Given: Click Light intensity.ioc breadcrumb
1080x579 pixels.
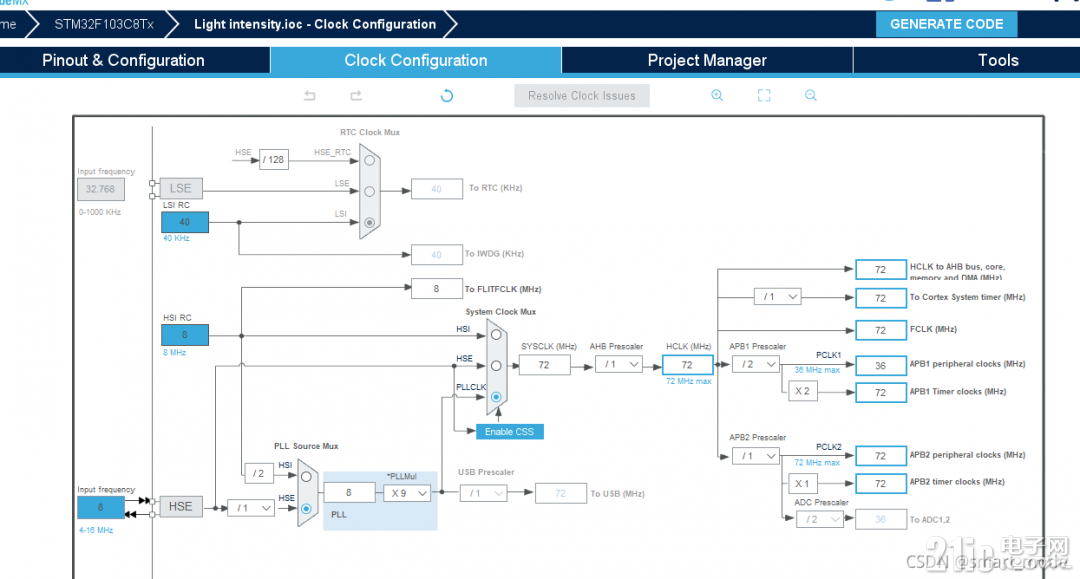Looking at the screenshot, I should point(315,24).
